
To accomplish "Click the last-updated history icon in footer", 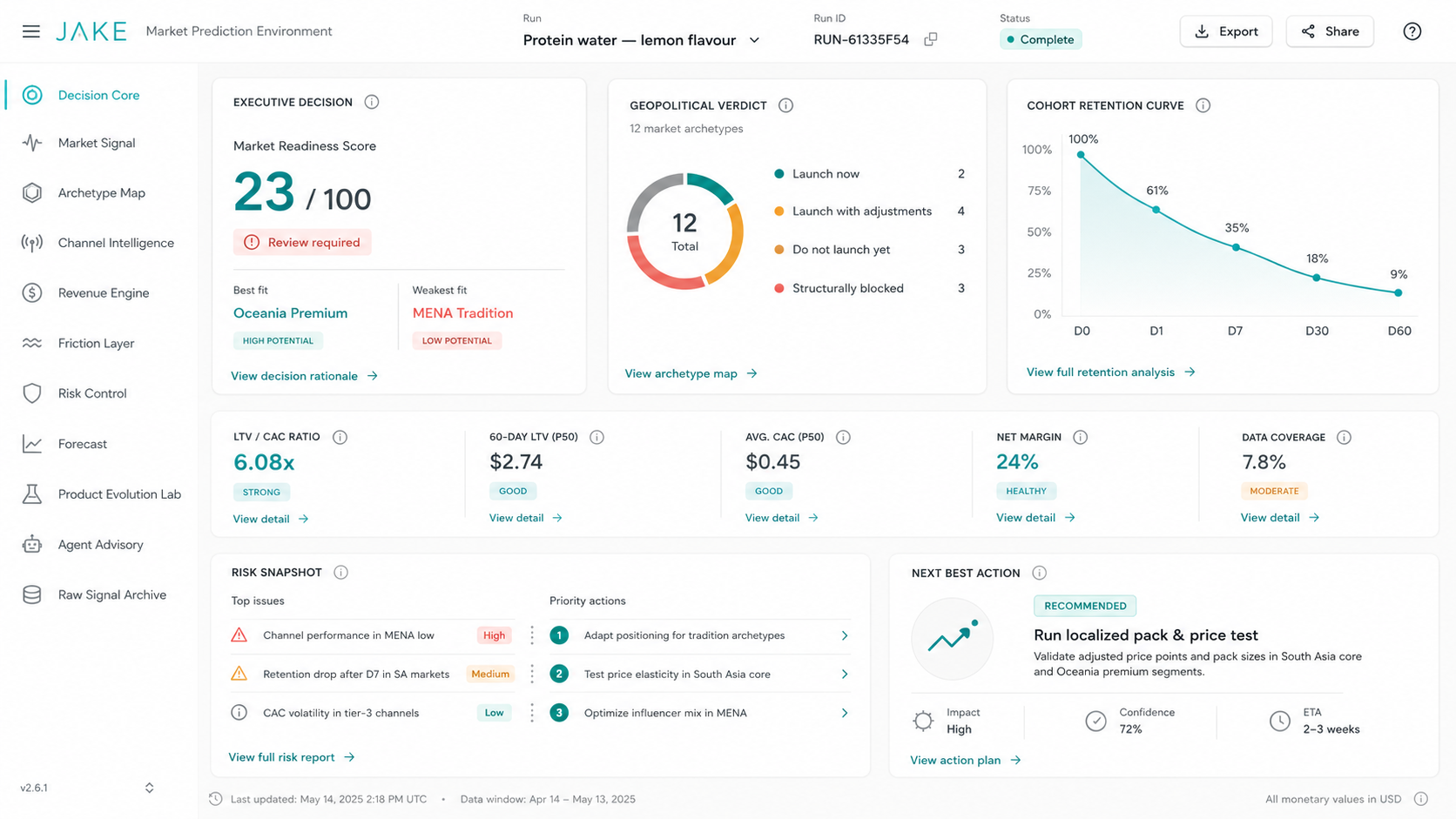I will [216, 799].
